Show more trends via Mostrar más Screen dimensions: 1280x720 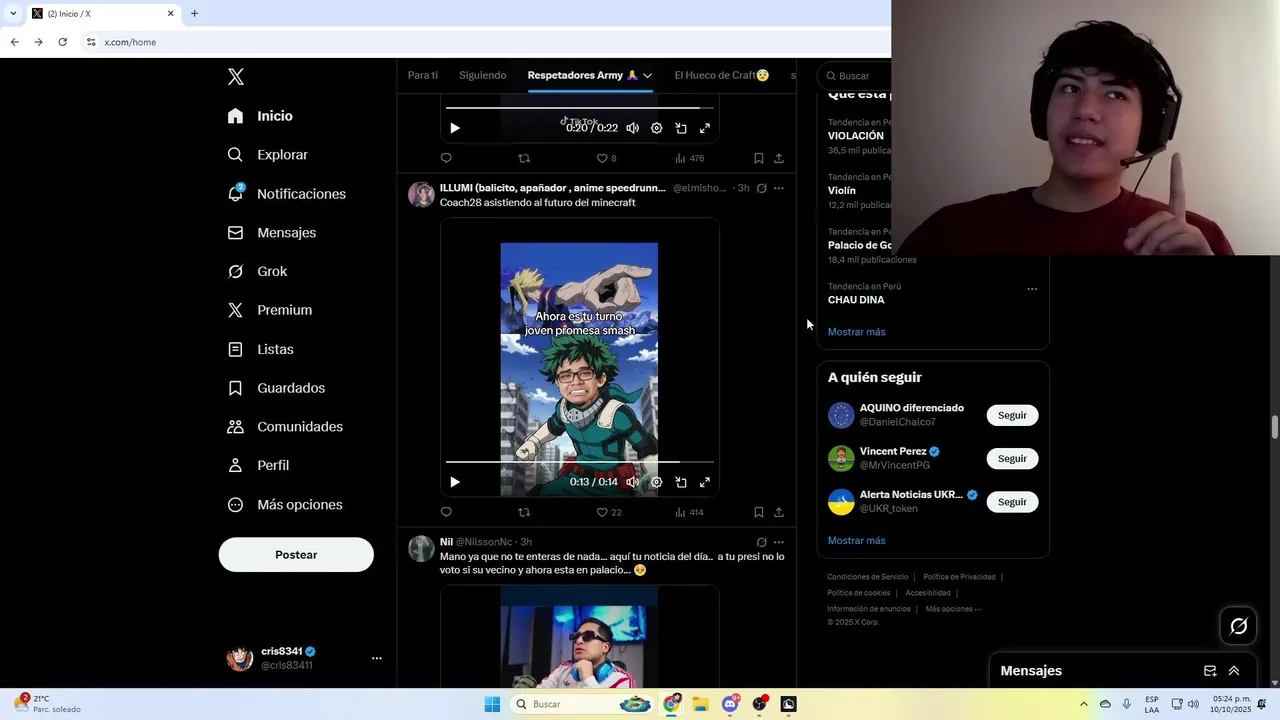click(856, 332)
